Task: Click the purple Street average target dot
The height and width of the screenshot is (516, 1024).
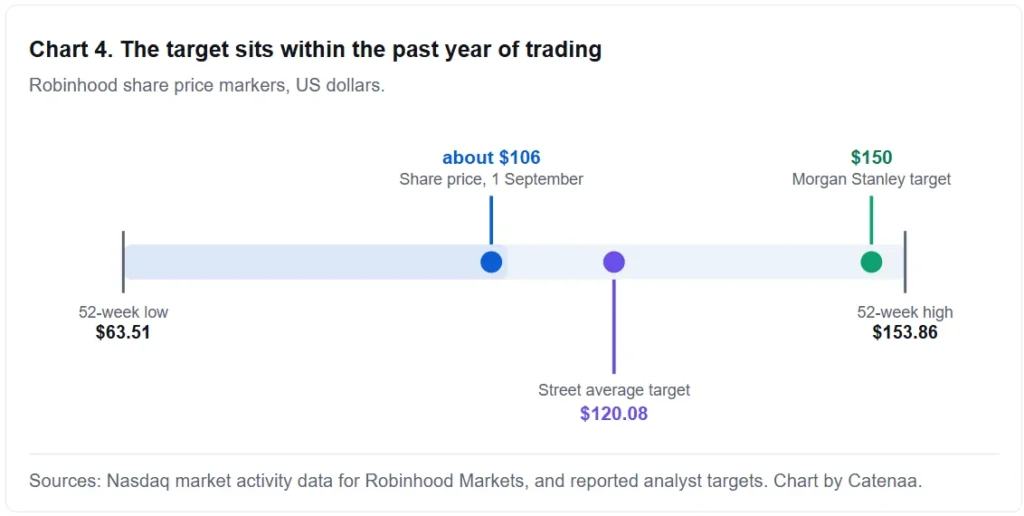Action: (614, 262)
